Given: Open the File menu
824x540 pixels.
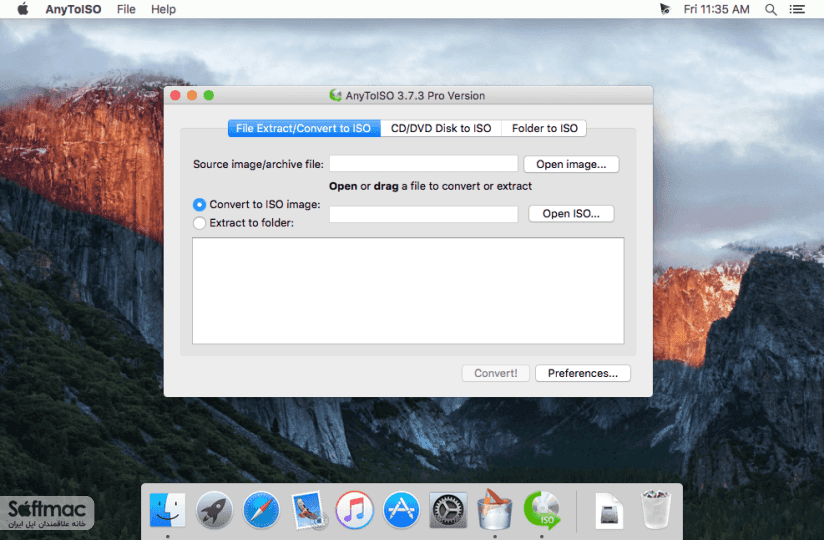Looking at the screenshot, I should point(126,9).
